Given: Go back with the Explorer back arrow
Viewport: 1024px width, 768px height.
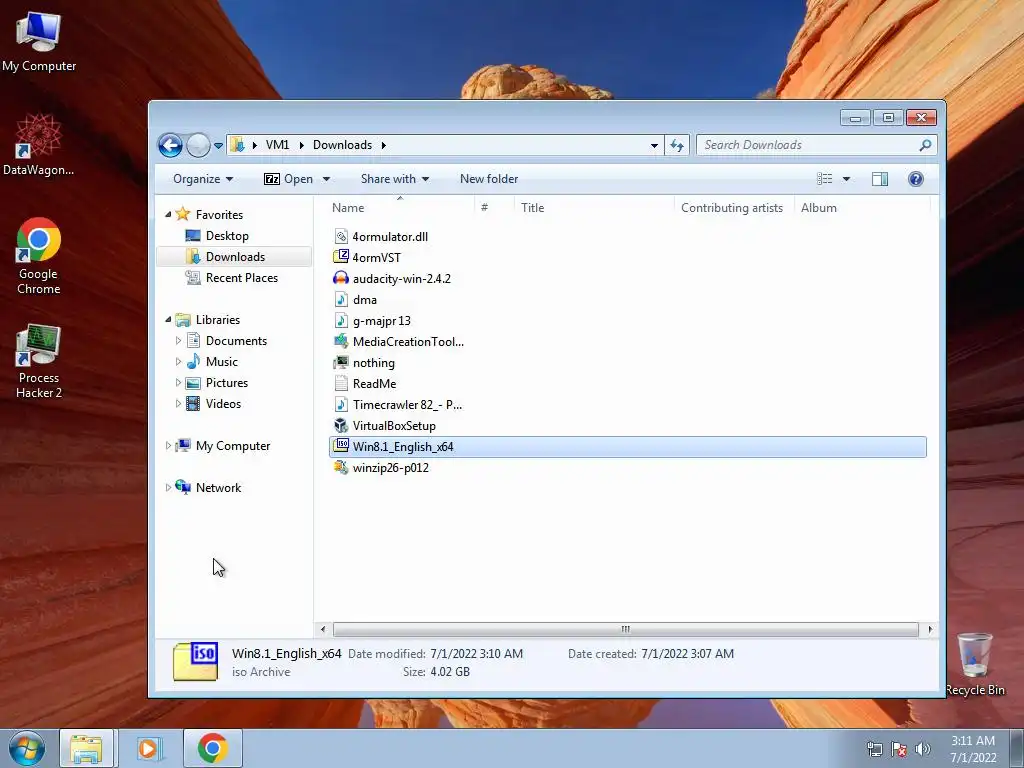Looking at the screenshot, I should click(x=170, y=145).
